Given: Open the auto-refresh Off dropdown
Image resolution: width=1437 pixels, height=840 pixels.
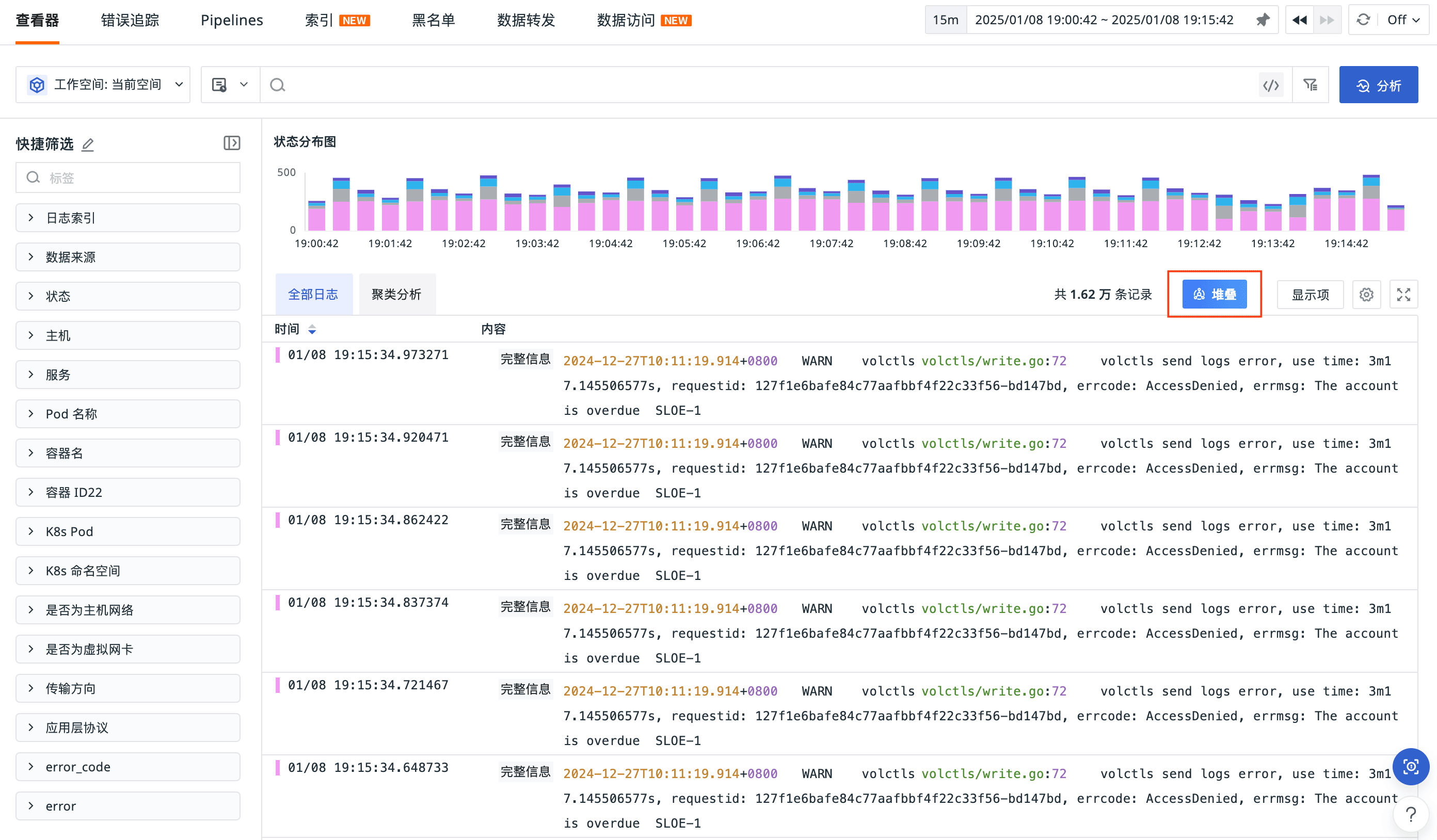Looking at the screenshot, I should click(x=1403, y=20).
